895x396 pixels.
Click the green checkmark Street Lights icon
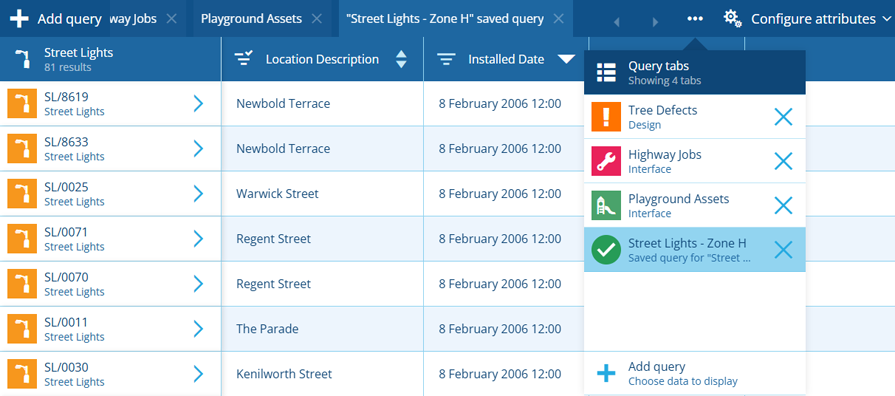point(606,250)
